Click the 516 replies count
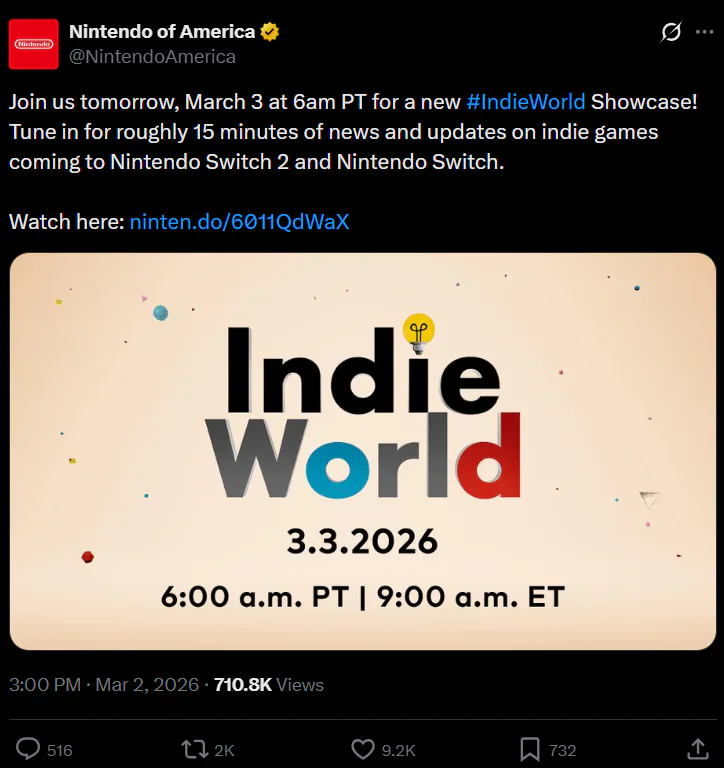Viewport: 724px width, 768px height. 60,750
